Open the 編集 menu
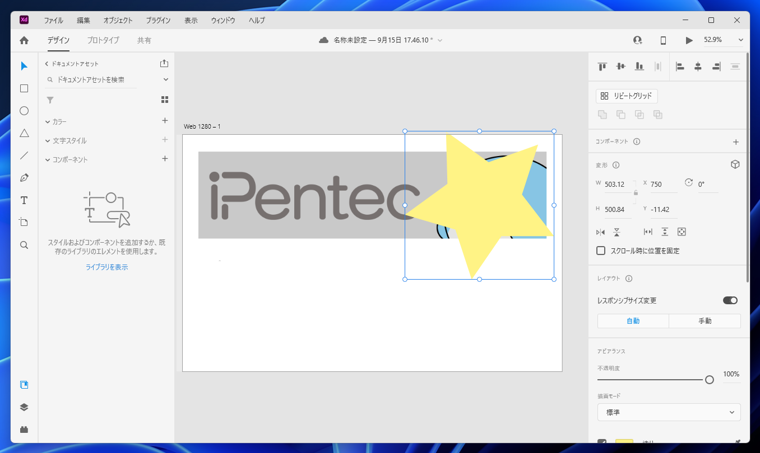760x453 pixels. point(83,20)
